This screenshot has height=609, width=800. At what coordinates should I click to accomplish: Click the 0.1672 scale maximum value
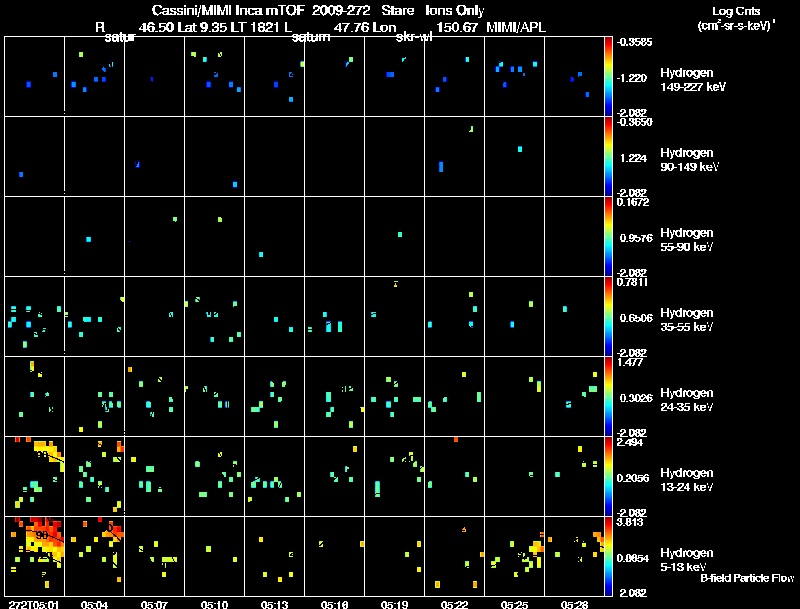(x=633, y=202)
